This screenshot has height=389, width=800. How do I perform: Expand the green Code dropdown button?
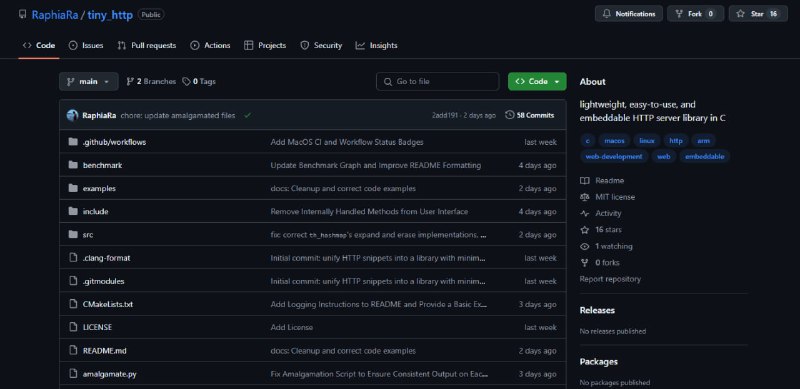tap(537, 82)
